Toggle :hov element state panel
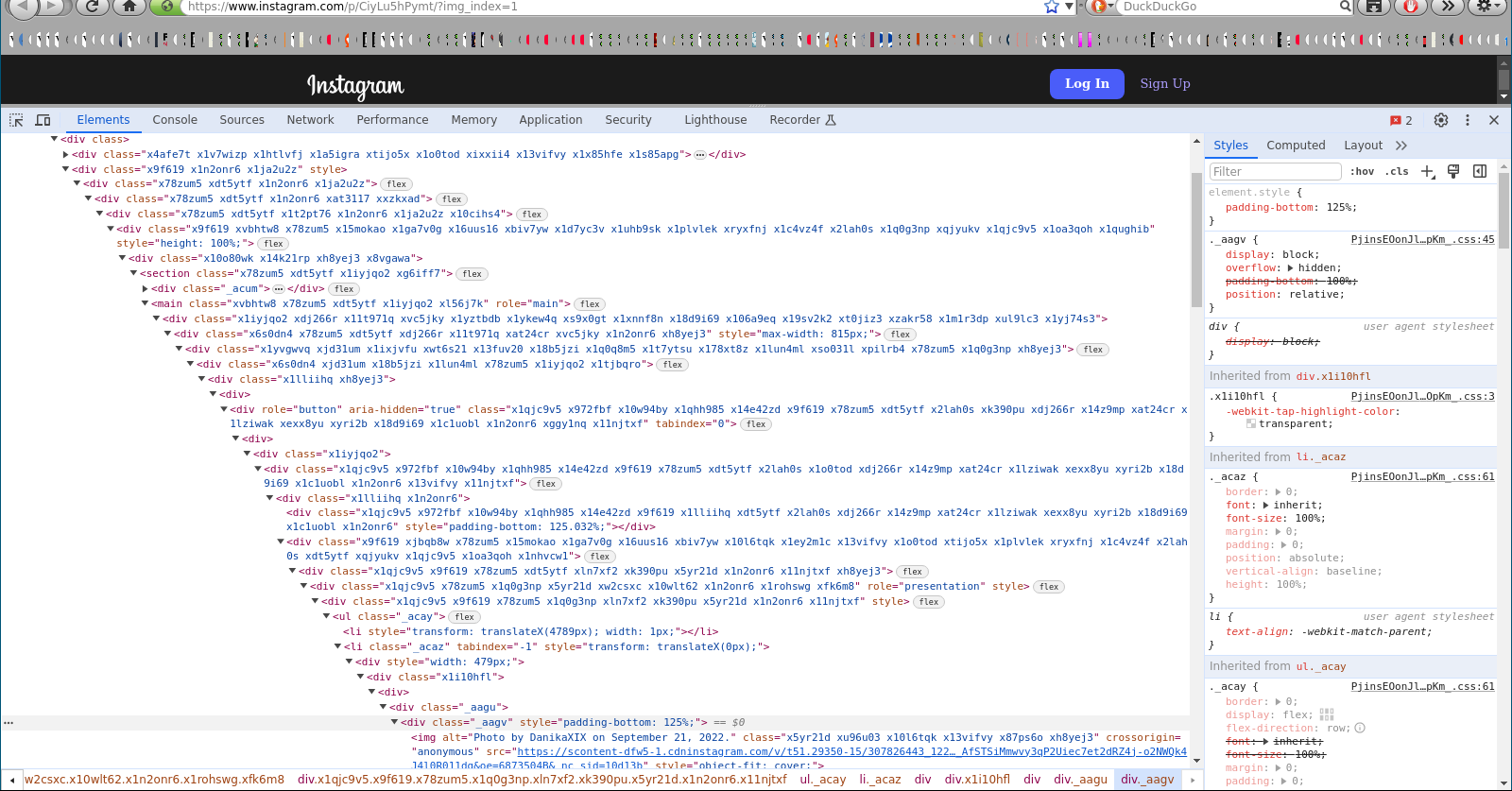1512x791 pixels. click(x=1362, y=171)
